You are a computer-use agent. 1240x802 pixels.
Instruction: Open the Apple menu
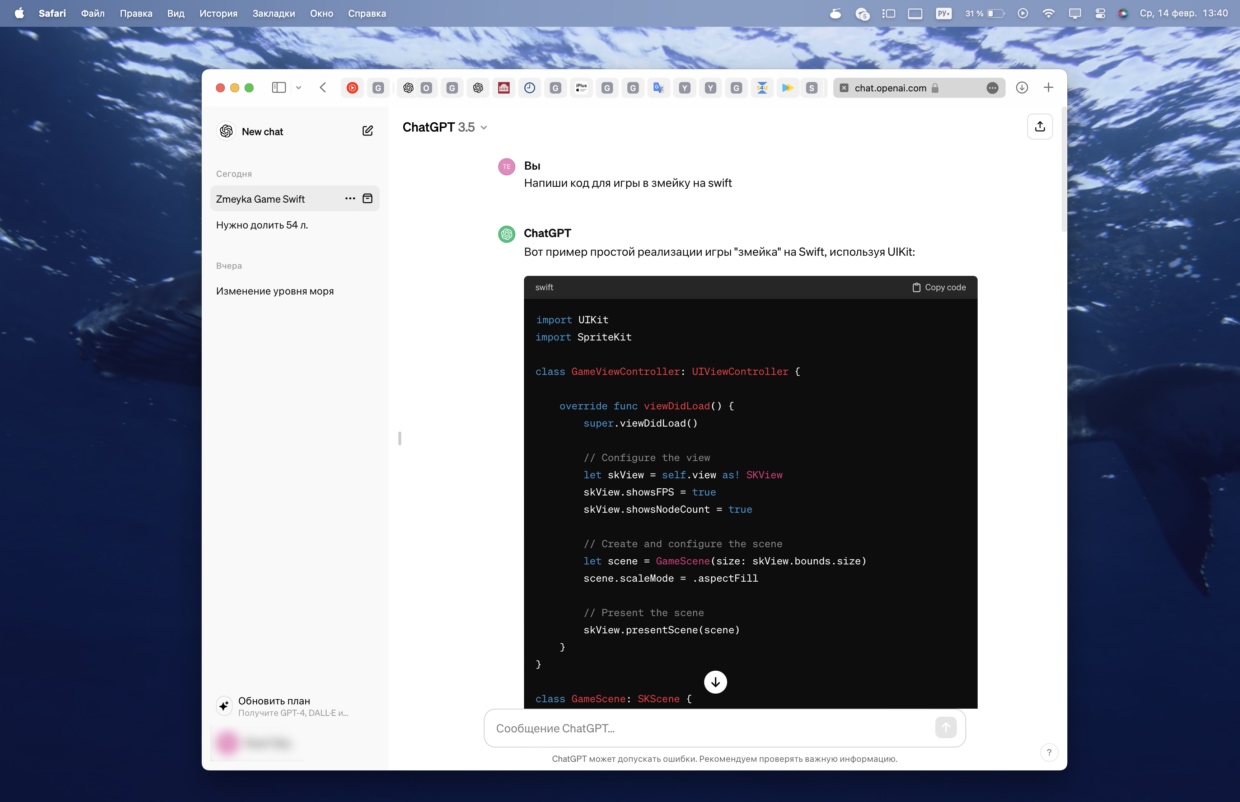click(x=19, y=13)
